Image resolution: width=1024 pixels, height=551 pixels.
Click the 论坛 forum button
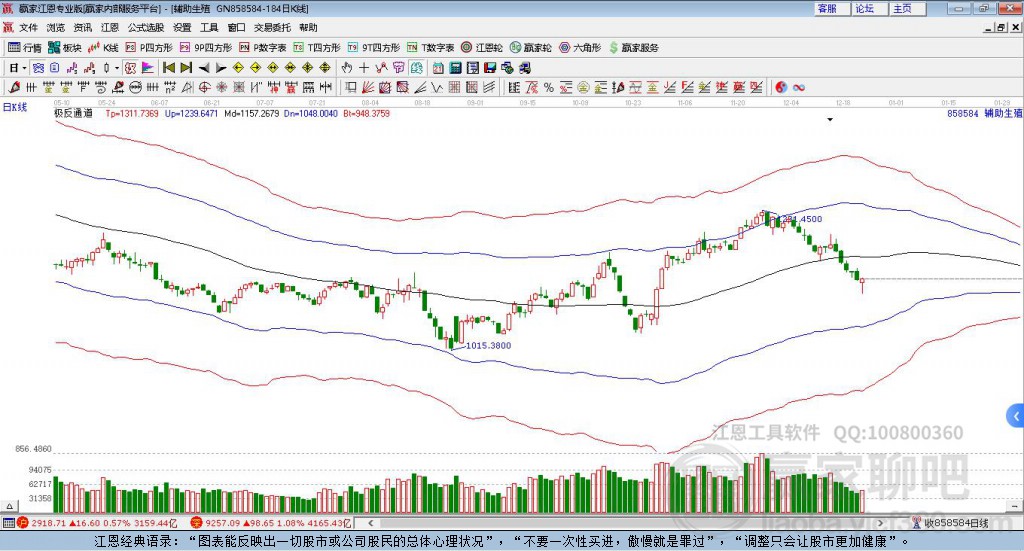870,8
